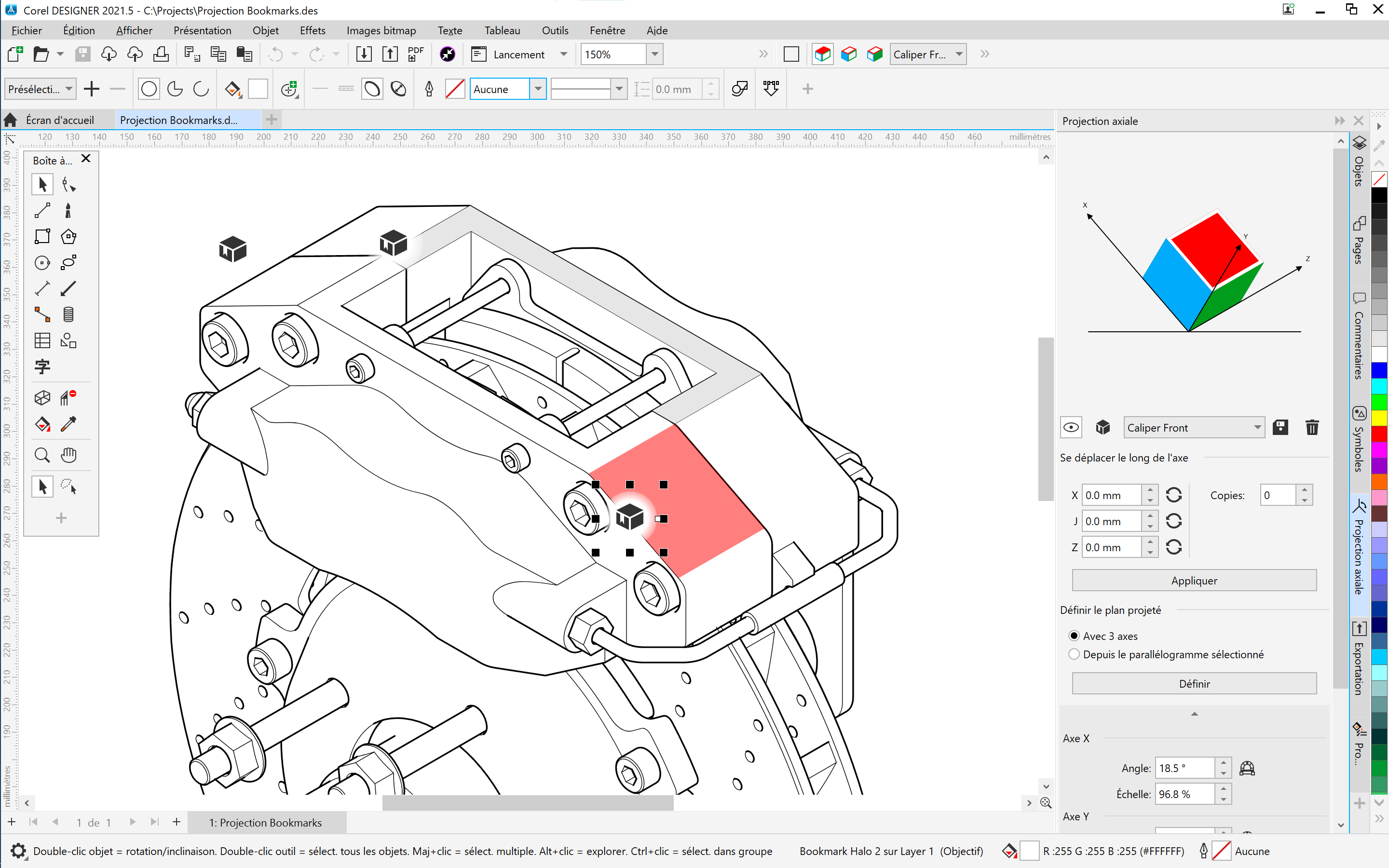Click the Définir button
The image size is (1389, 868).
pos(1194,684)
